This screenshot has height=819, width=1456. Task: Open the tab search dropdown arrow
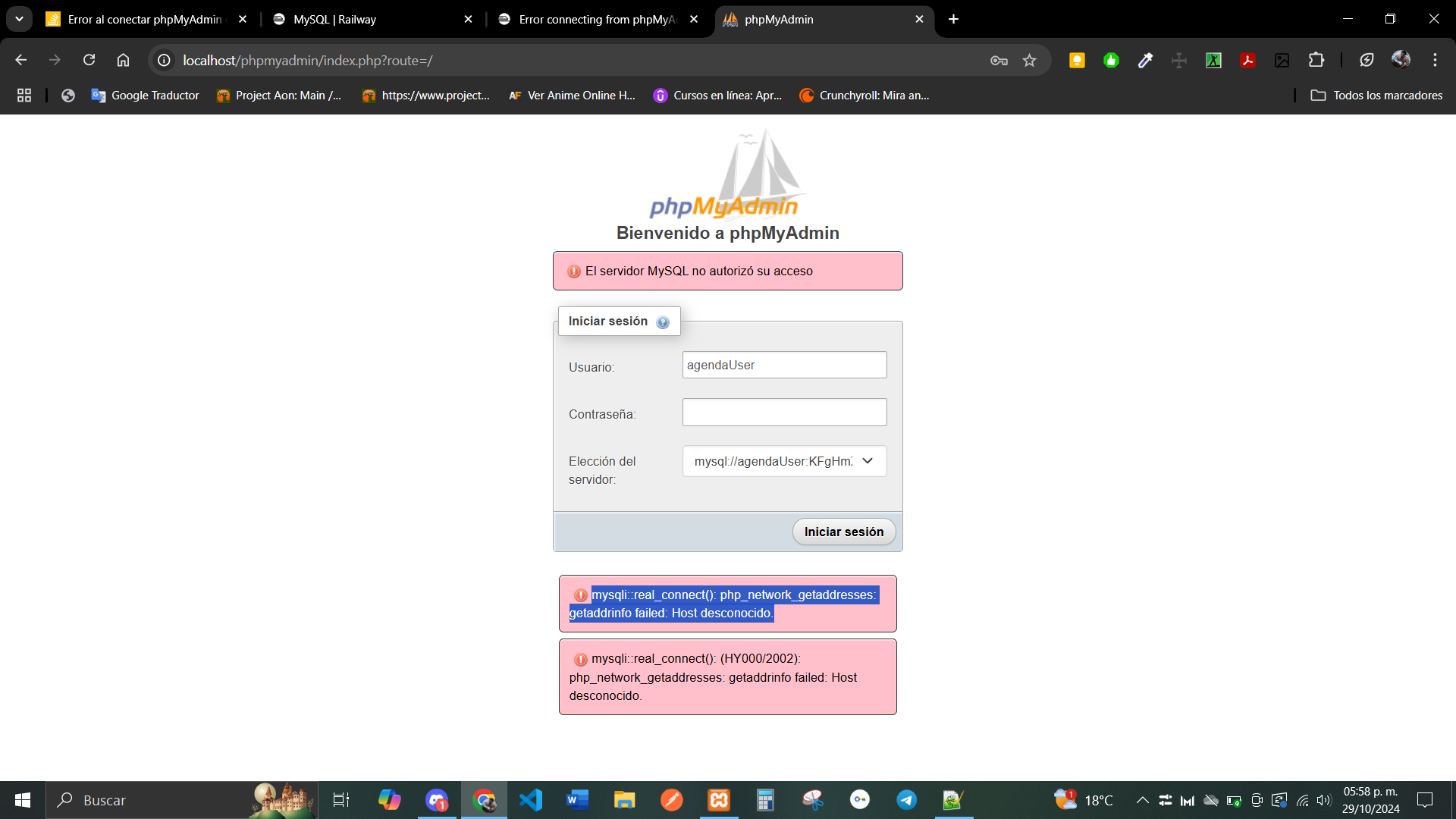[19, 19]
